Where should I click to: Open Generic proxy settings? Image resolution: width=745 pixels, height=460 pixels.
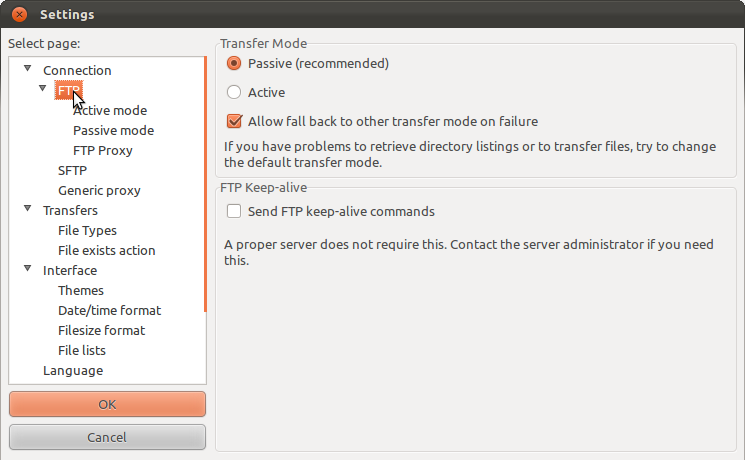point(99,190)
